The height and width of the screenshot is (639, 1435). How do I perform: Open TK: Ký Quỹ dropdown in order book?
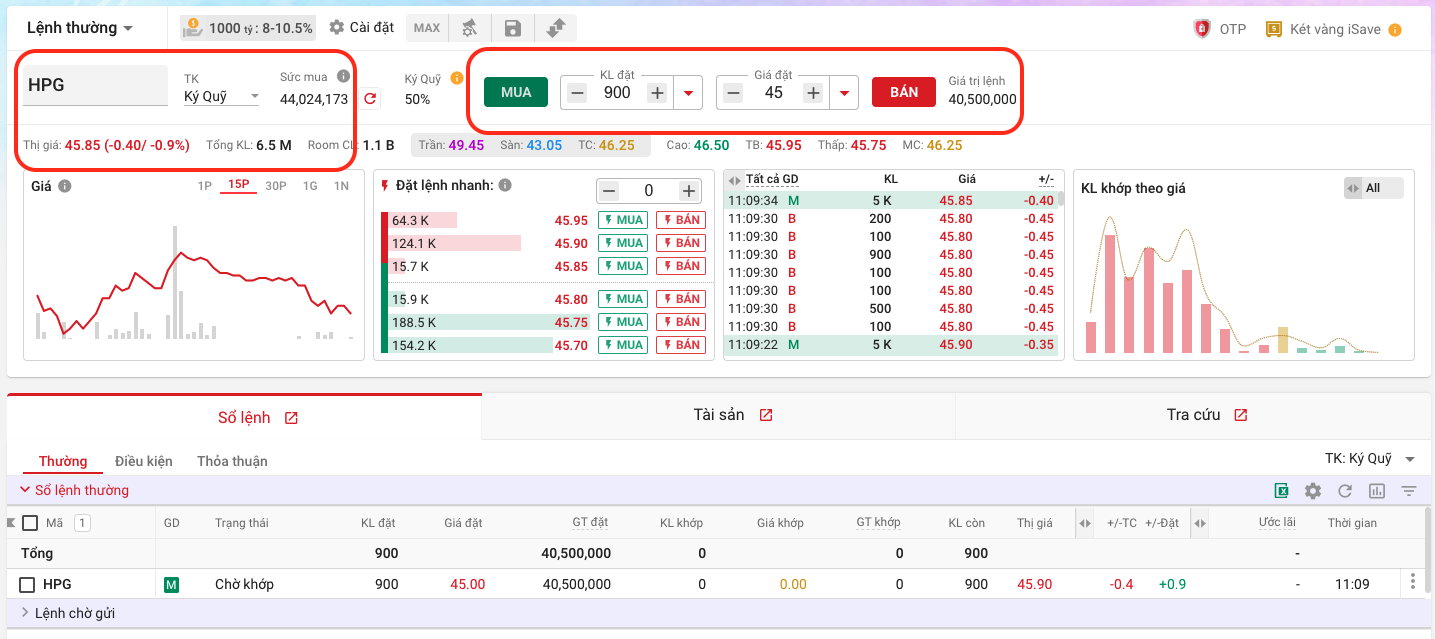click(x=1370, y=459)
